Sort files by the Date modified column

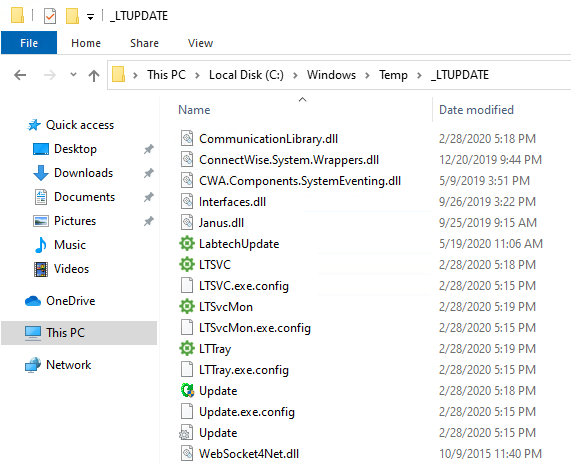click(476, 110)
